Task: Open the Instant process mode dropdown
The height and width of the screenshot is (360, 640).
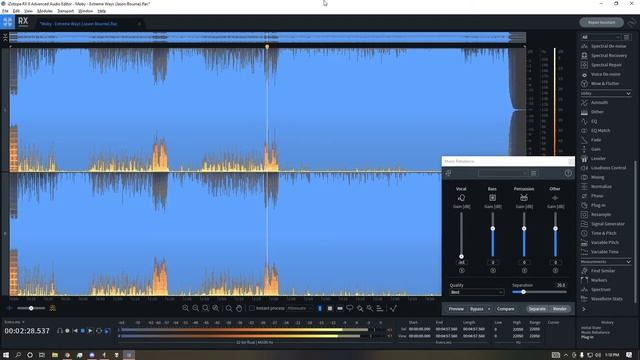Action: 300,309
